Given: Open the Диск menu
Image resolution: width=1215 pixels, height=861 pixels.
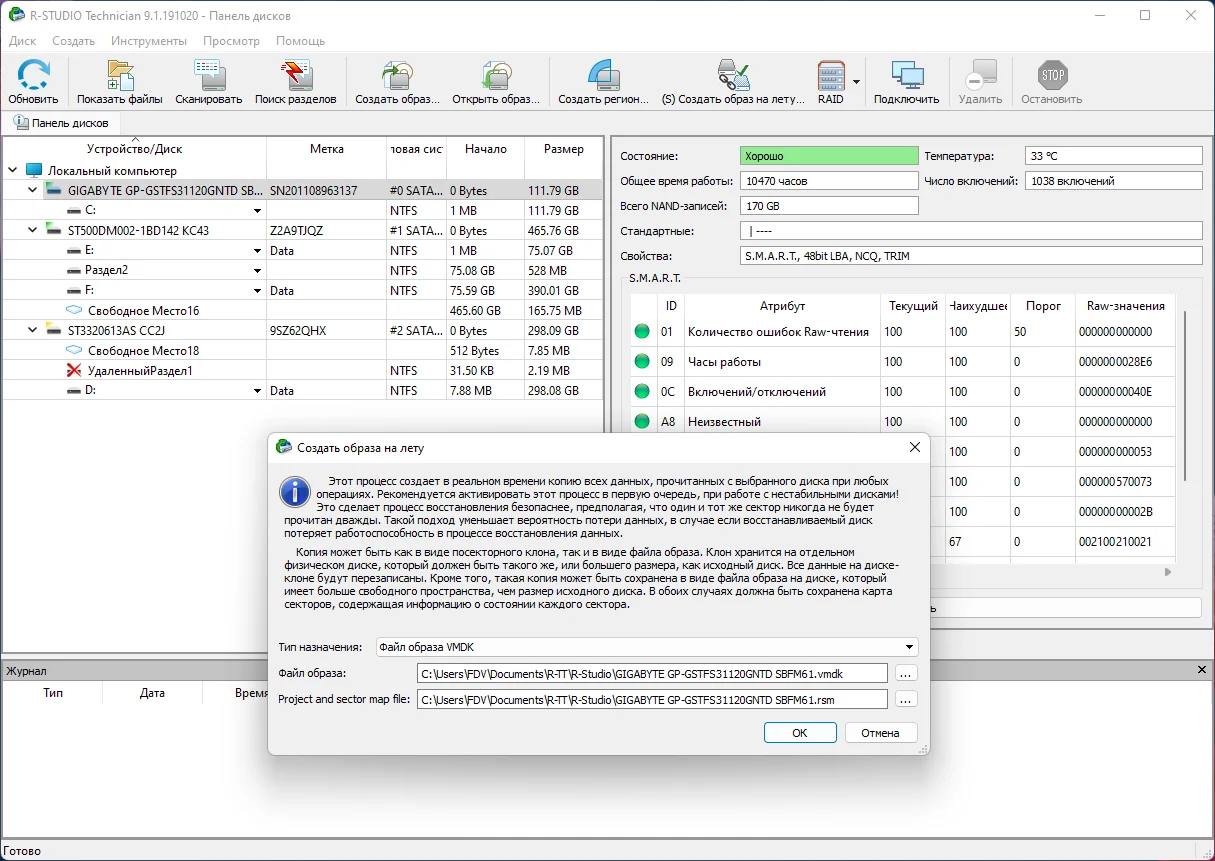Looking at the screenshot, I should tap(22, 41).
